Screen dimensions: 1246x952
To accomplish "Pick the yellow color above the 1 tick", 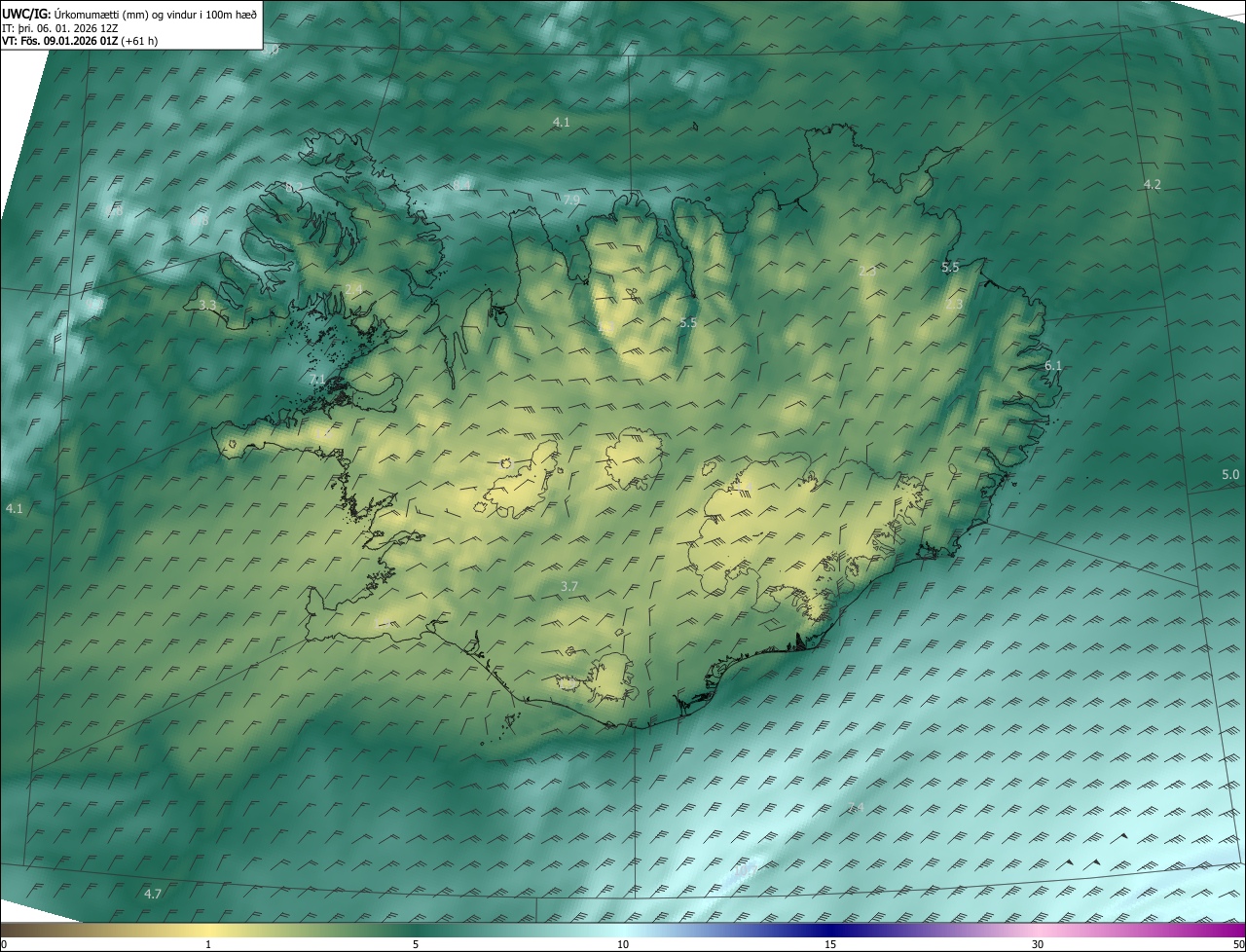I will pos(208,930).
